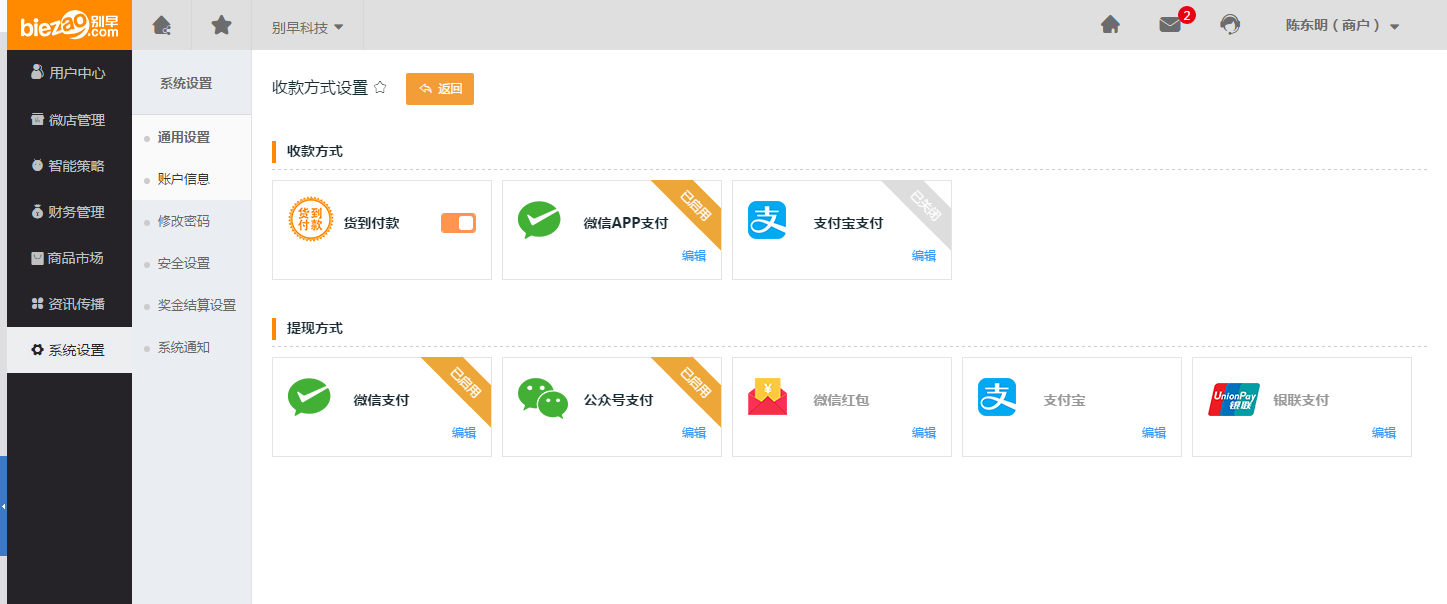
Task: Click the home icon in top-left toolbar
Action: coord(161,26)
